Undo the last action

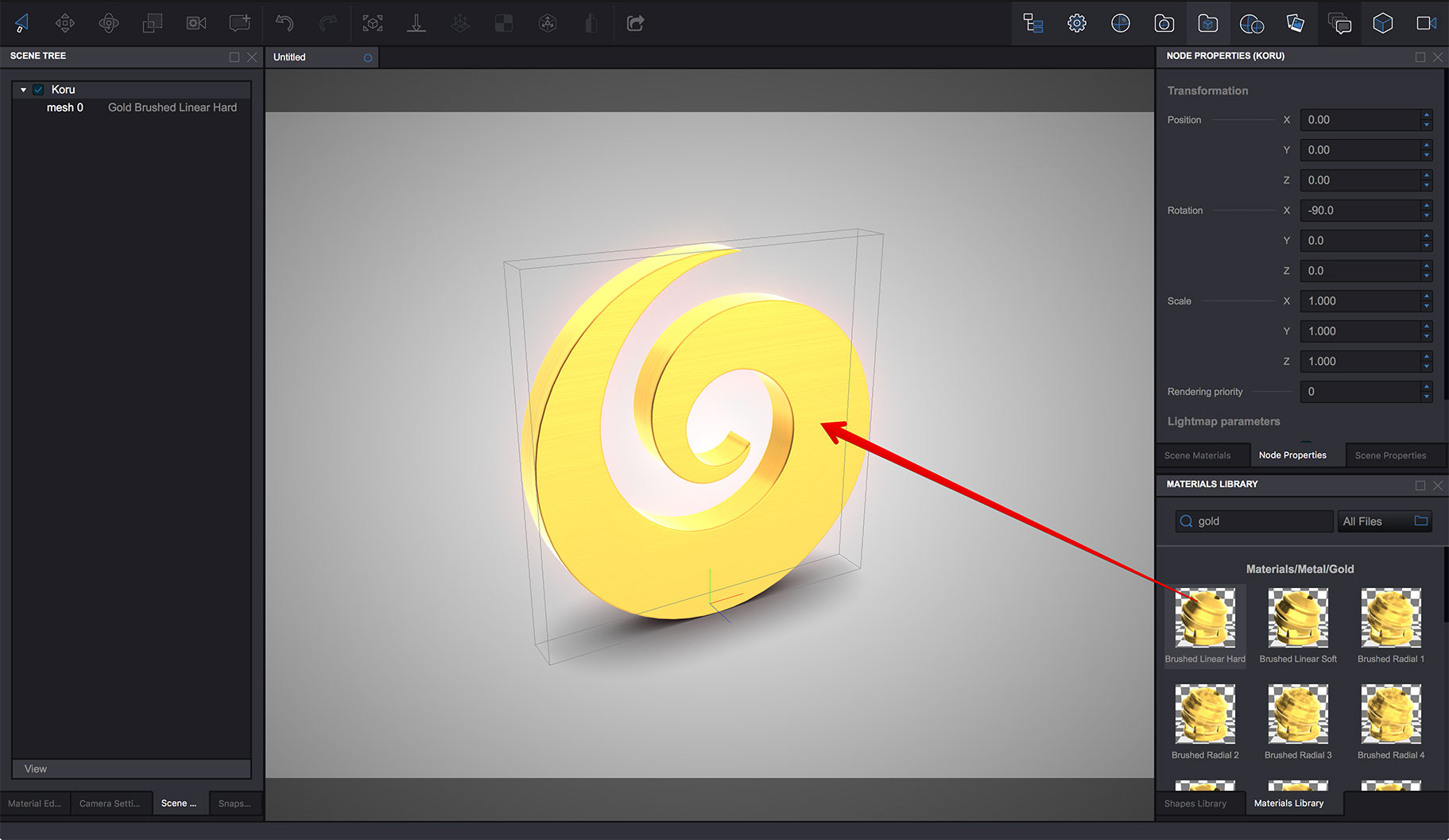click(x=284, y=23)
